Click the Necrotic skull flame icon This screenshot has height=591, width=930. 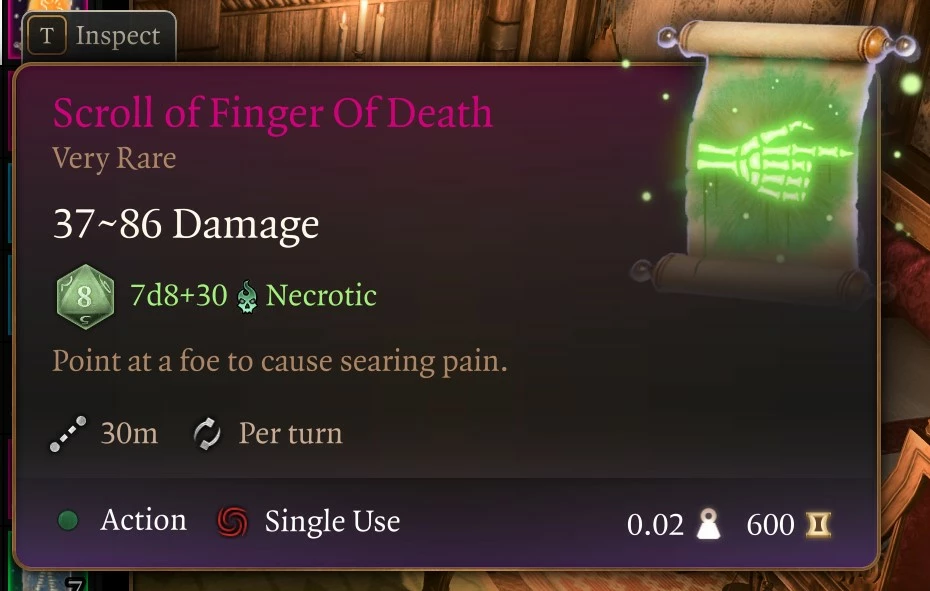(247, 296)
